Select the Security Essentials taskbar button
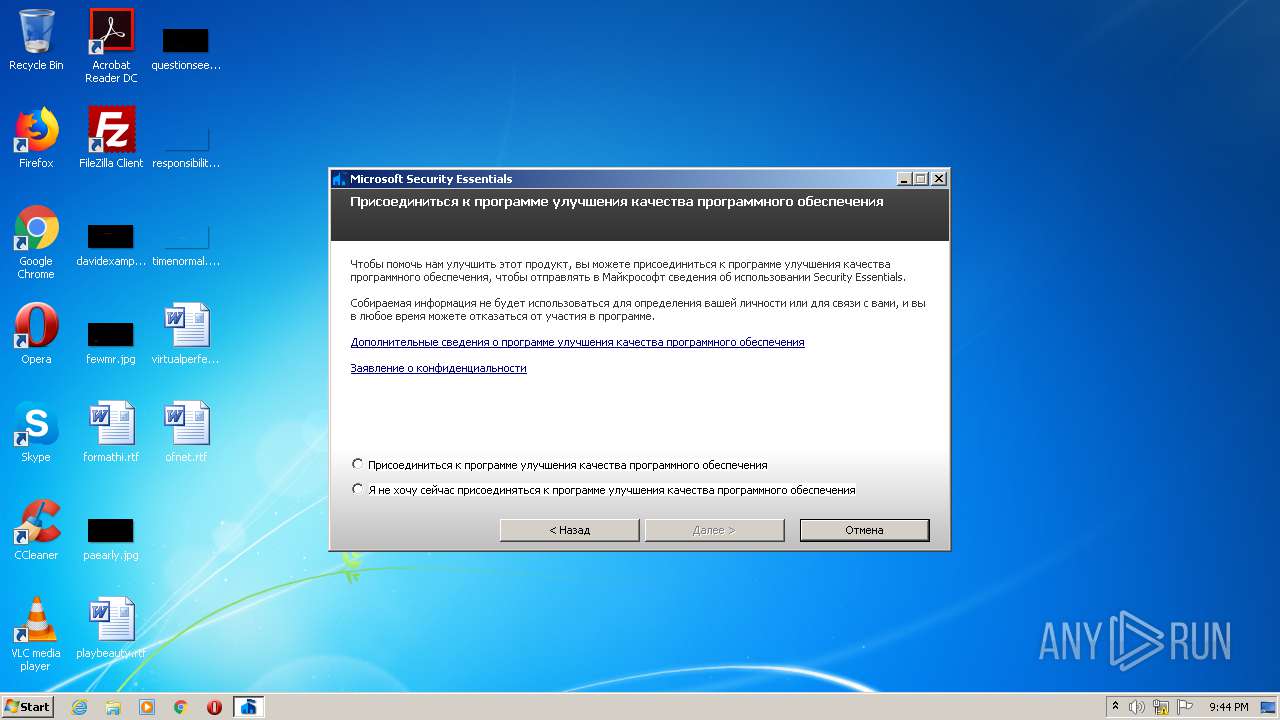This screenshot has height=720, width=1280. pos(249,707)
